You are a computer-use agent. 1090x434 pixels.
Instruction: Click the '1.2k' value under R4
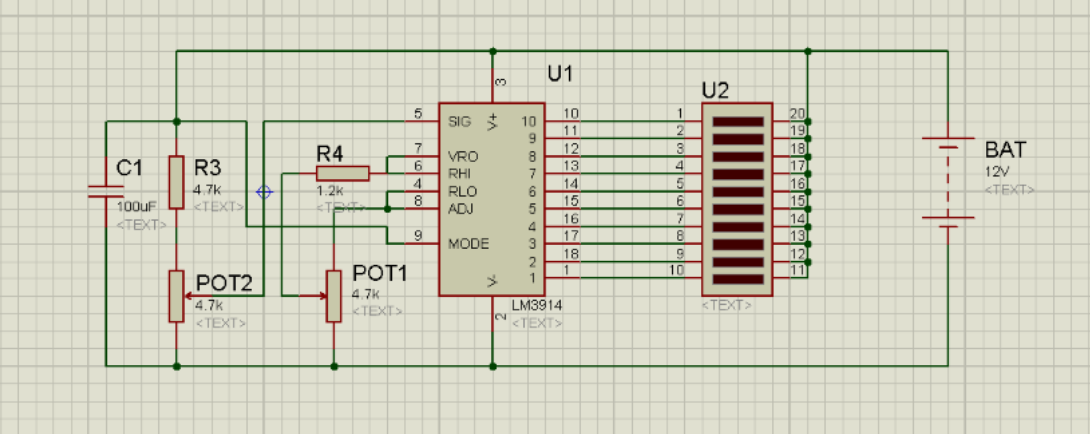coord(329,190)
